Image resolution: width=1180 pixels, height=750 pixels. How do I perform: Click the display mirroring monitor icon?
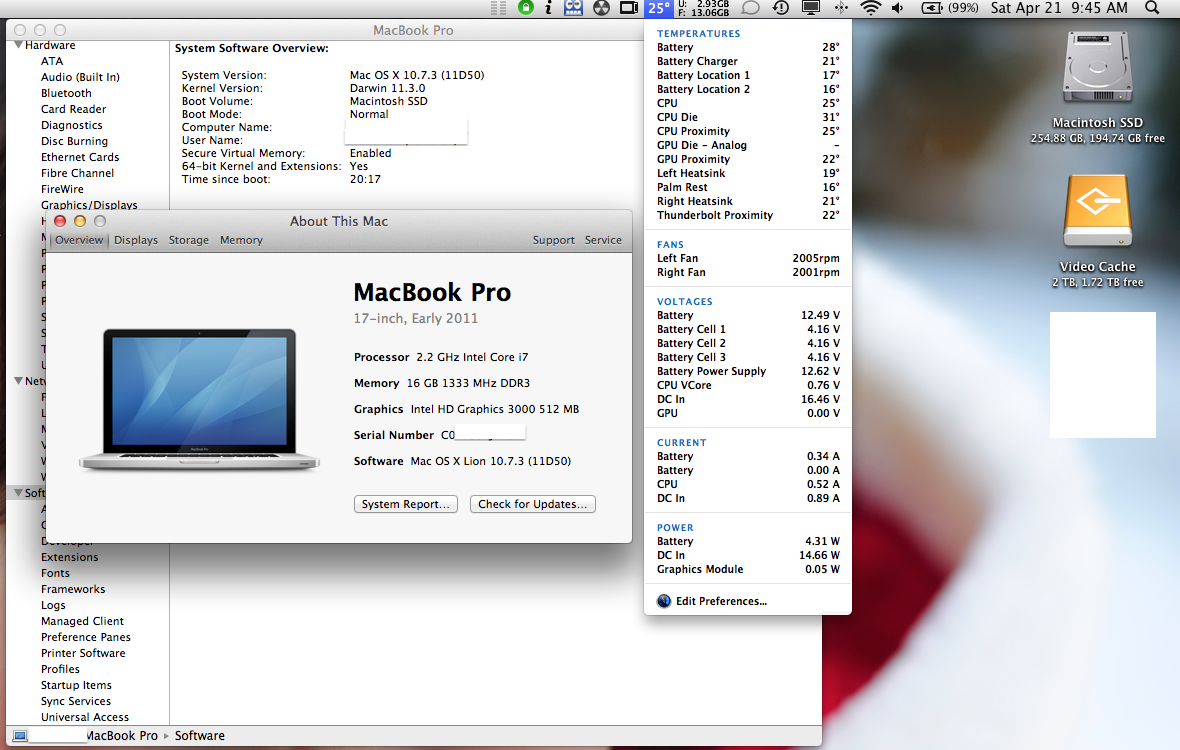pyautogui.click(x=811, y=8)
